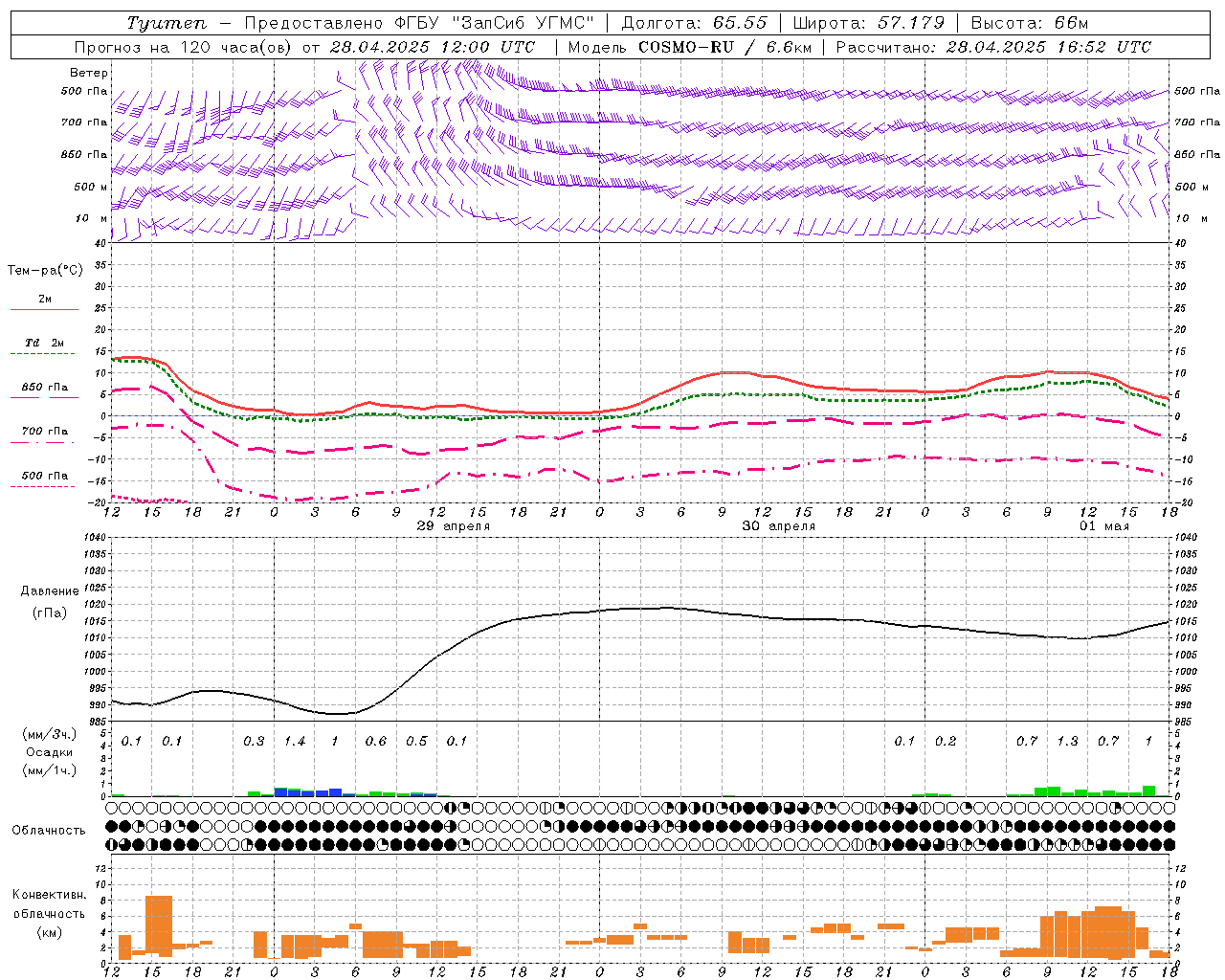
Task: Click the "1.4" precipitation amount value
Action: coord(295,742)
